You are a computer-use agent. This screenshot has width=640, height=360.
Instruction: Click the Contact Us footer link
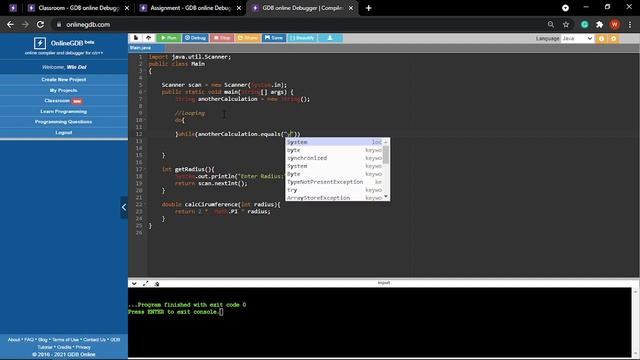pos(94,340)
